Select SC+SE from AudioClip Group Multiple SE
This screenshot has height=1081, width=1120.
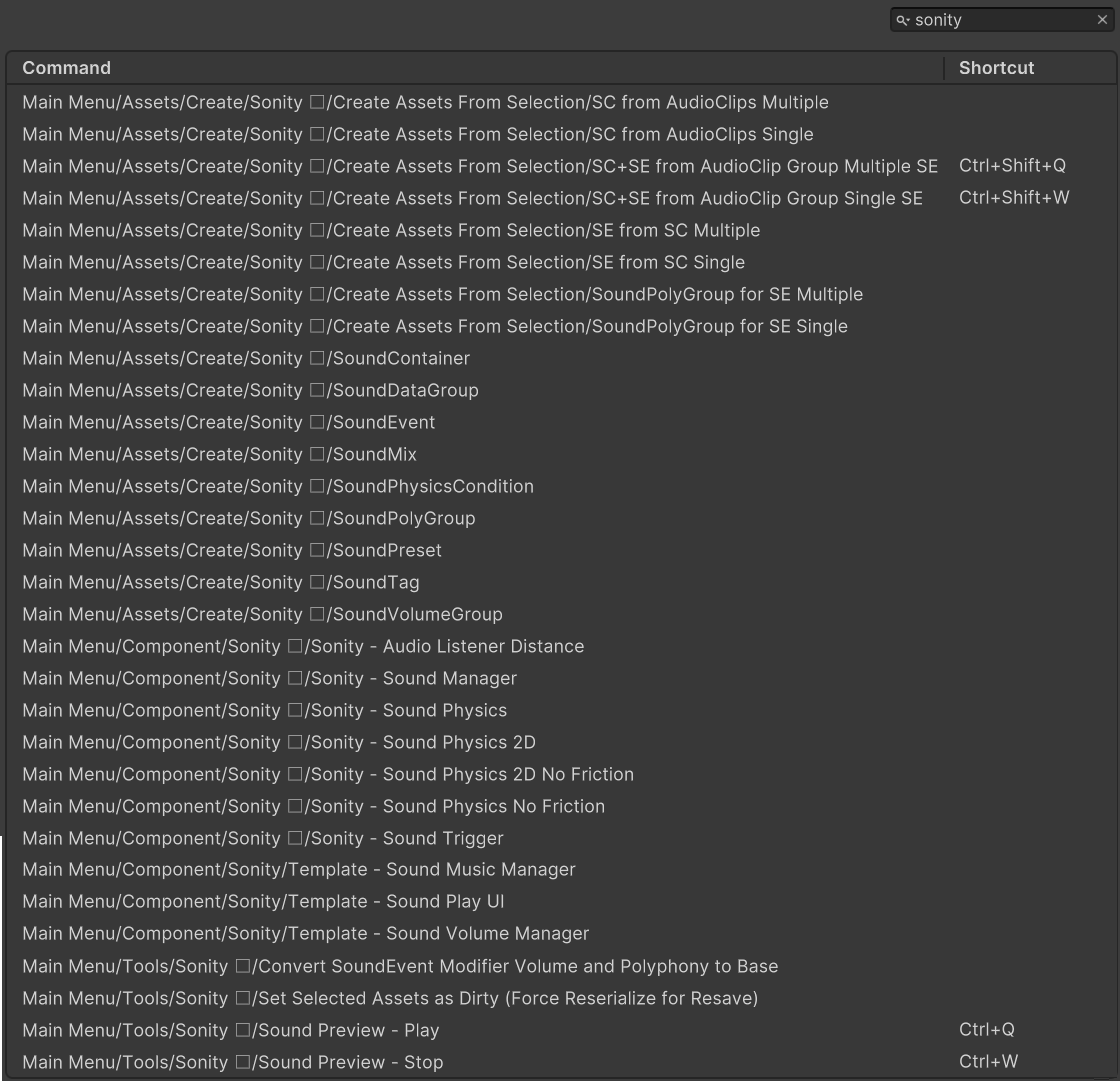[560, 166]
